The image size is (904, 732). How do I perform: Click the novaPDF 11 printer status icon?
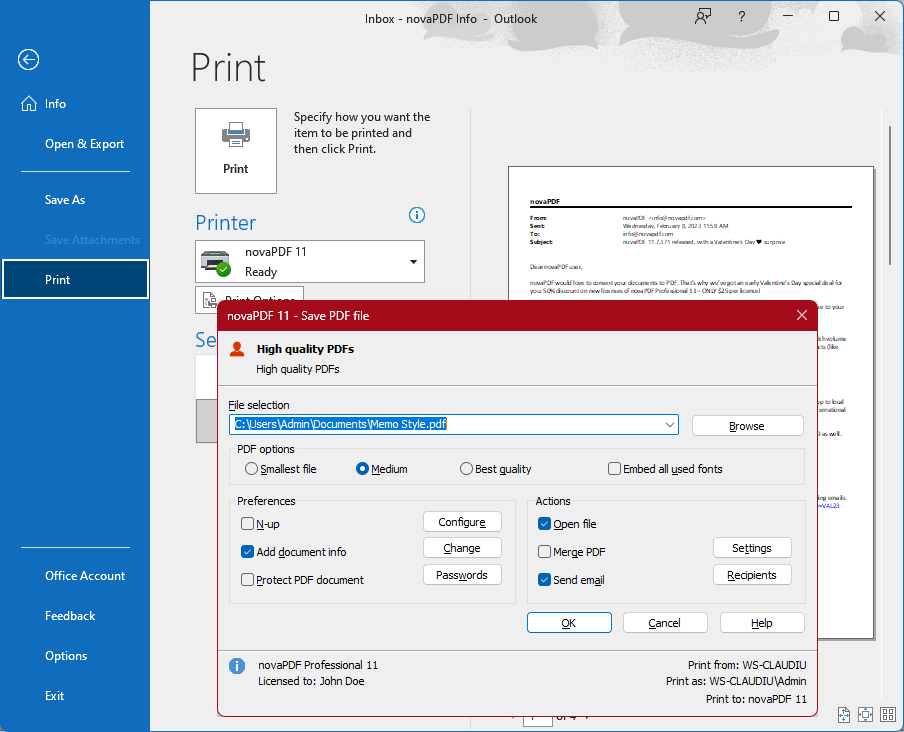point(216,262)
